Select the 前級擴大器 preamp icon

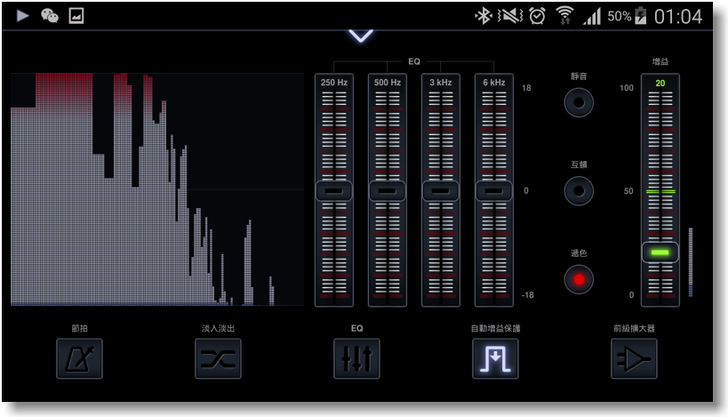tap(634, 358)
